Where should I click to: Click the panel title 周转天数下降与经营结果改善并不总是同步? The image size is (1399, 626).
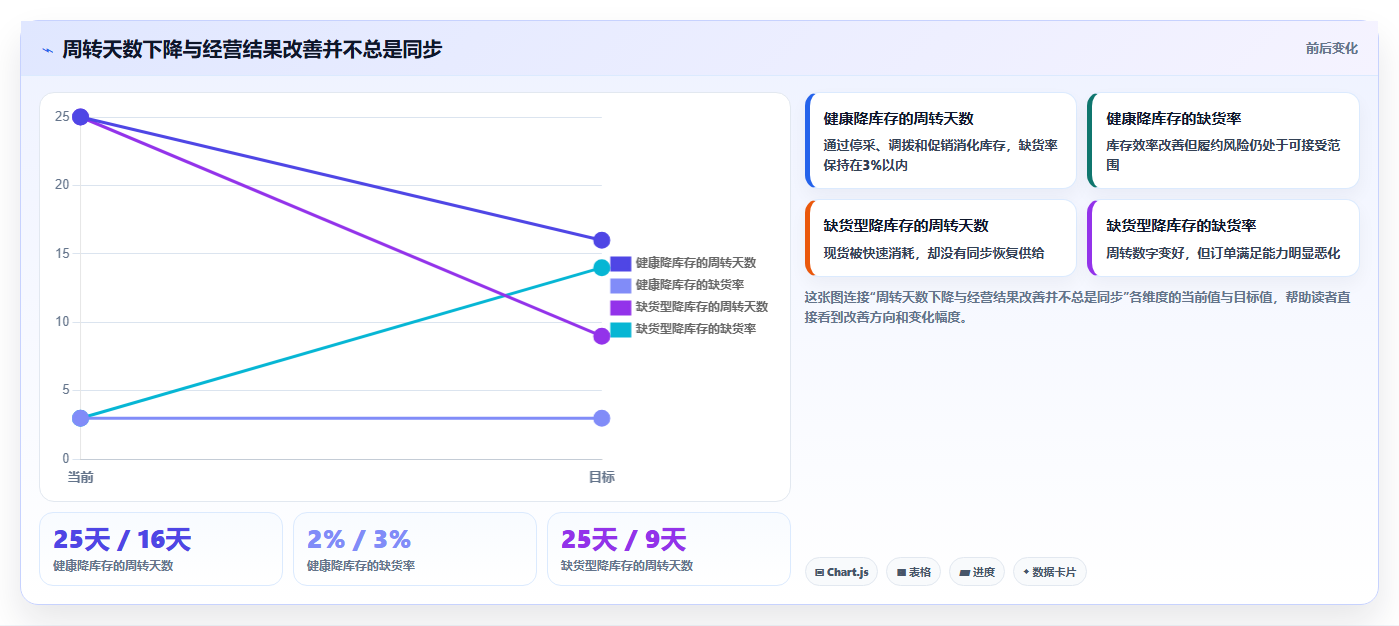tap(252, 49)
